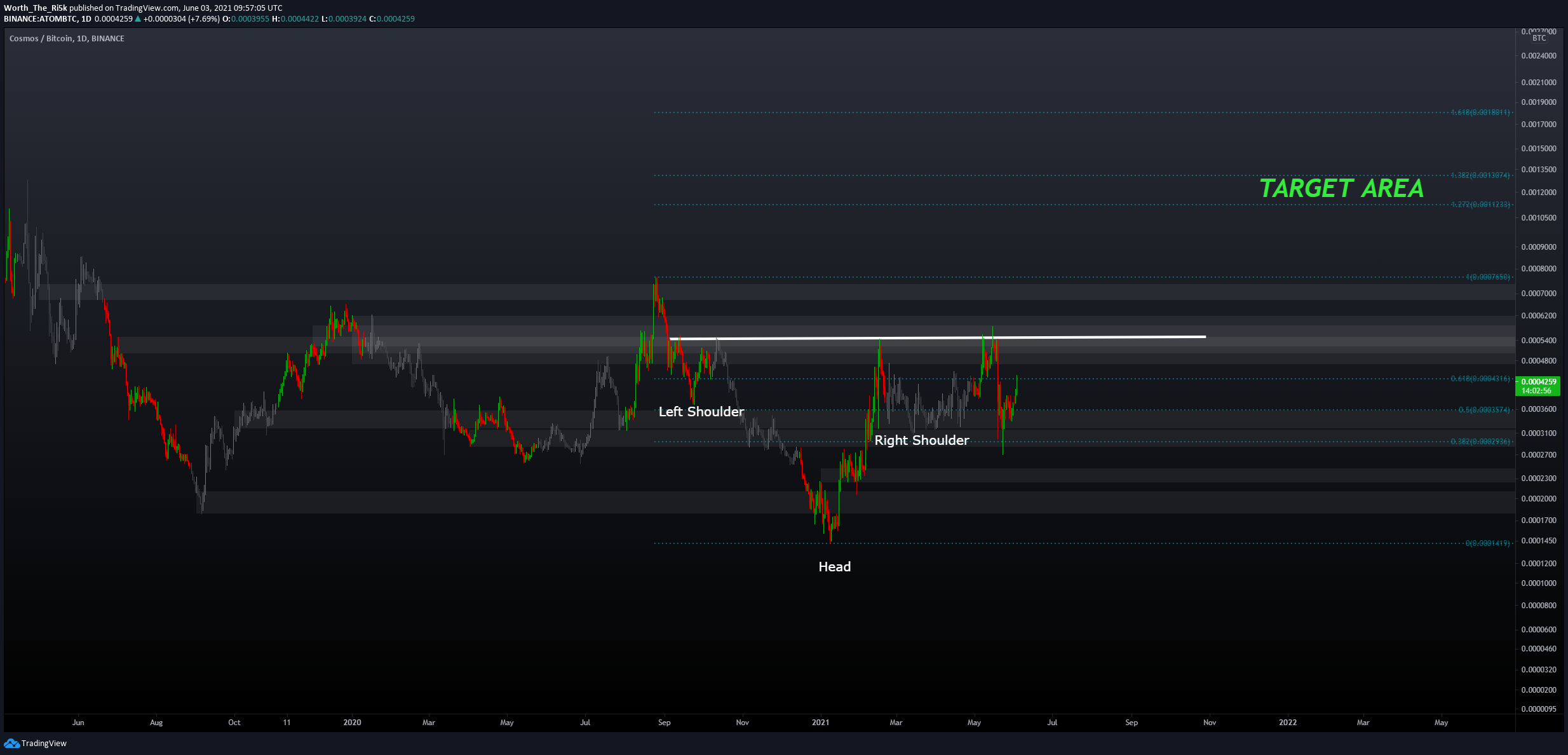This screenshot has height=755, width=1568.
Task: Click 0.0007000 on the price axis
Action: (x=1539, y=294)
